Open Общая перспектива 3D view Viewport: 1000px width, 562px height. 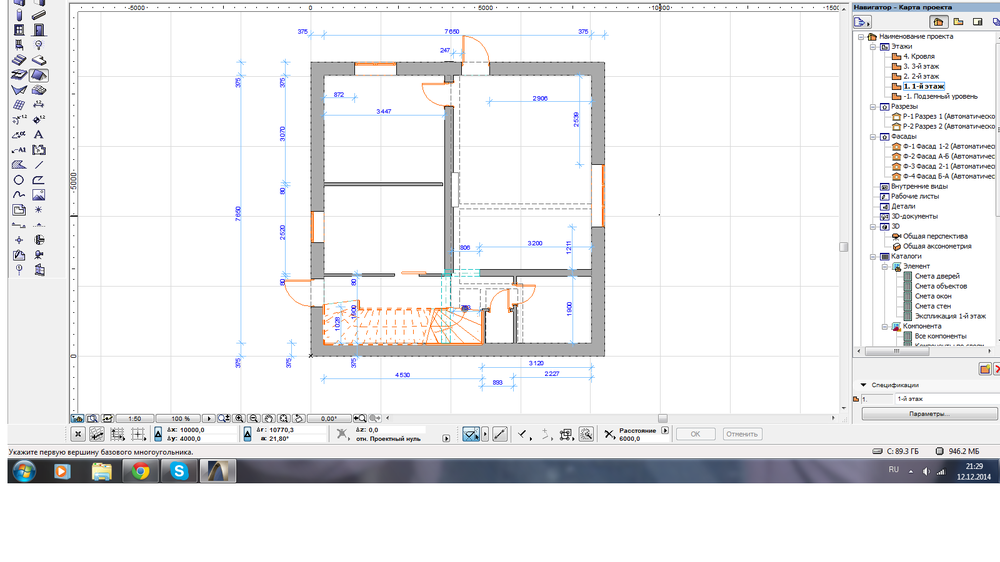937,236
